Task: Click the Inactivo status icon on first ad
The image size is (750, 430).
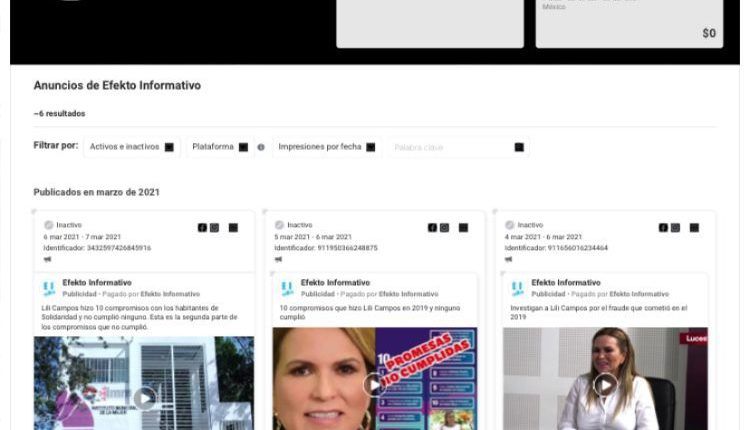Action: tap(48, 226)
